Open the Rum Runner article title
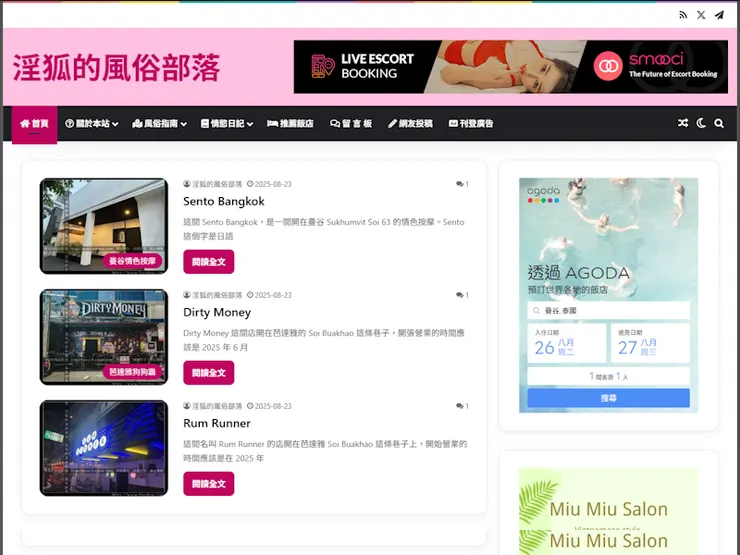Image resolution: width=740 pixels, height=555 pixels. point(217,423)
